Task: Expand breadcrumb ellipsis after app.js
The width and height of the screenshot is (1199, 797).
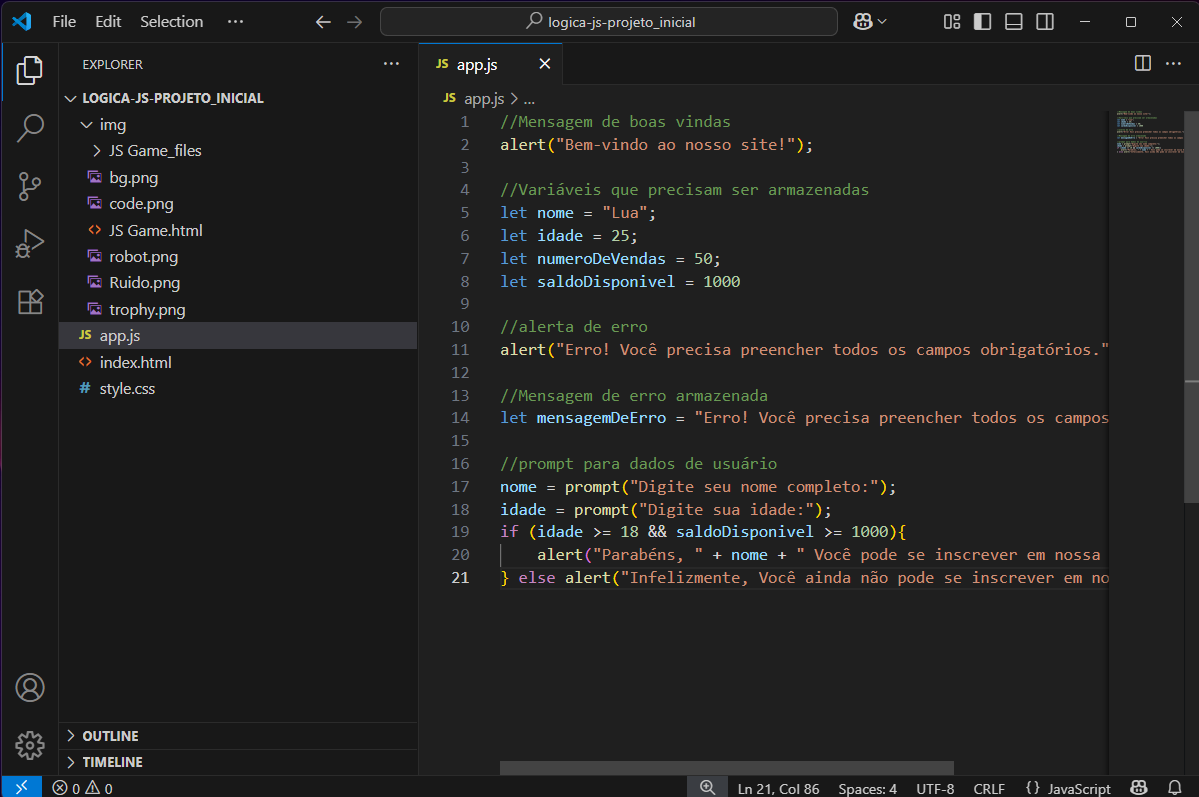Action: coord(529,99)
